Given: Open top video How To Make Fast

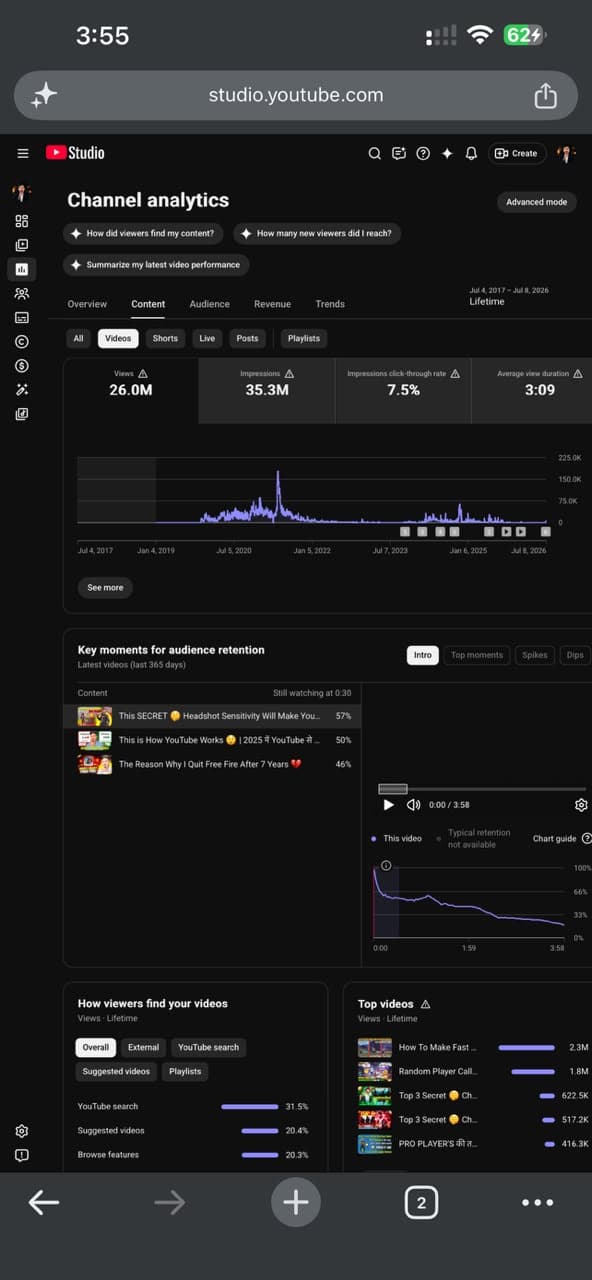Looking at the screenshot, I should click(x=473, y=1047).
